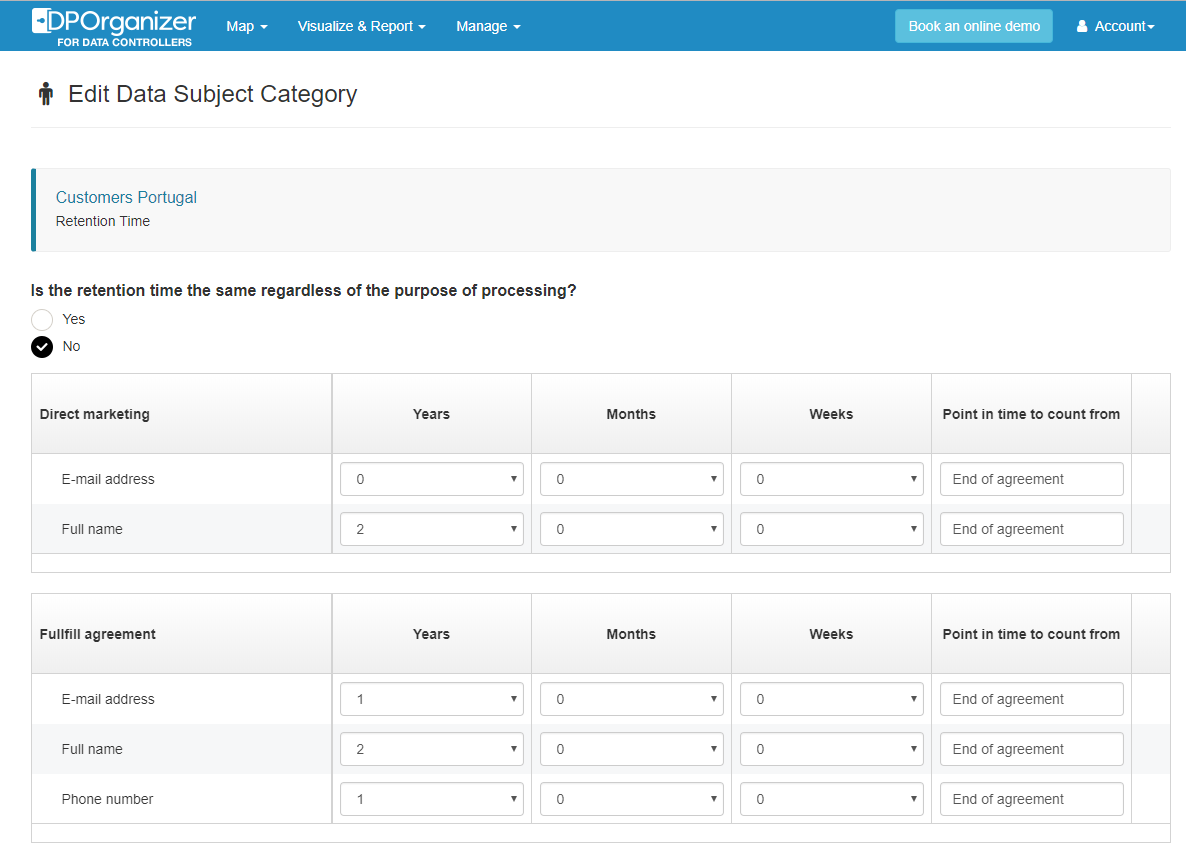Image resolution: width=1186 pixels, height=857 pixels.
Task: Click point-in-time field for Direct marketing E-mail address
Action: [x=1031, y=479]
